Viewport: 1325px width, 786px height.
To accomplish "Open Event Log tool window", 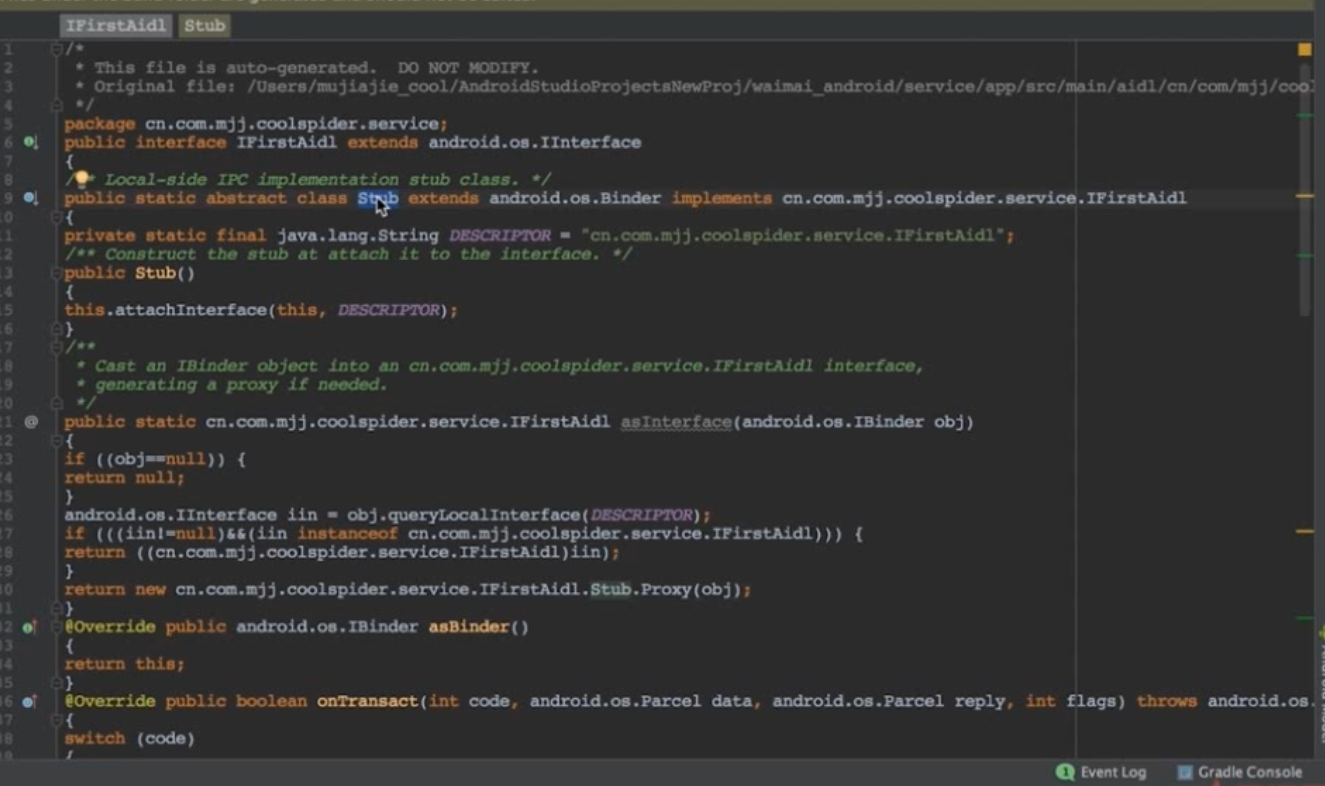I will tap(1101, 772).
